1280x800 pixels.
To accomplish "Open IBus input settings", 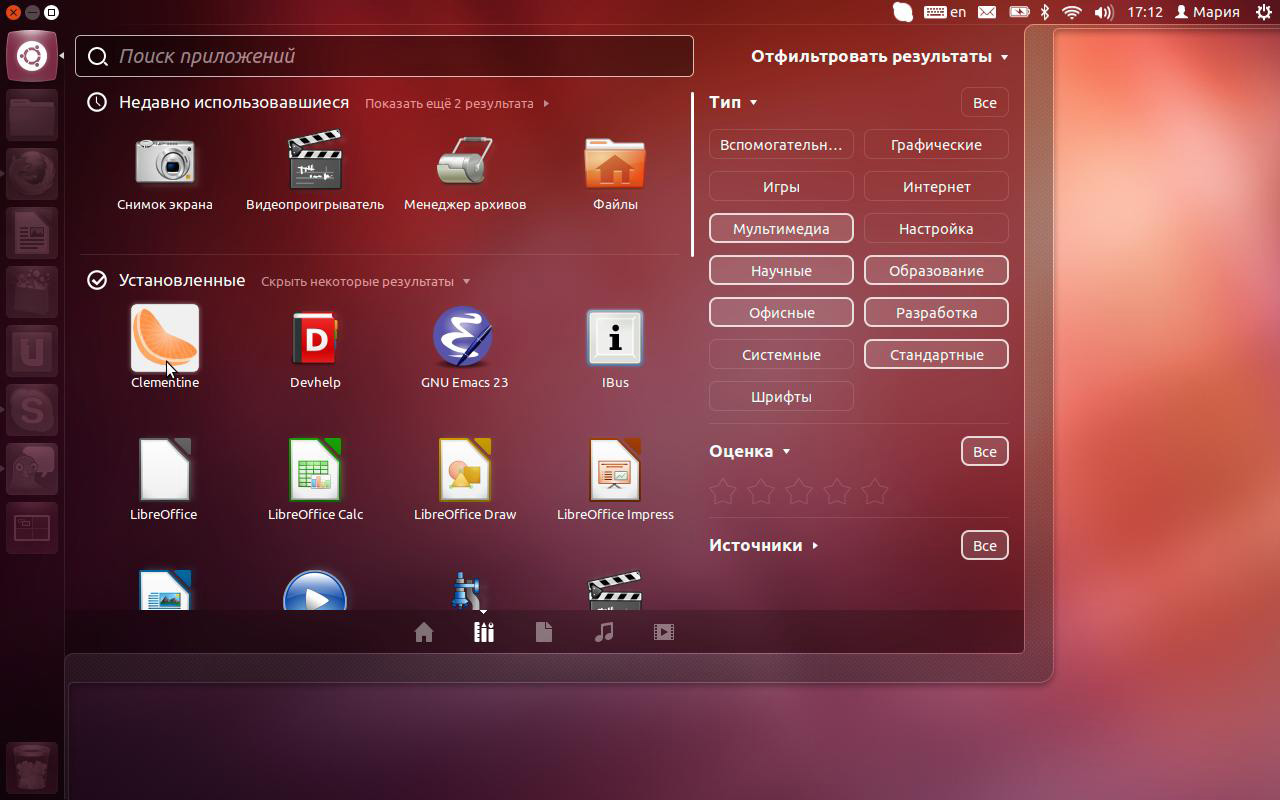I will (615, 347).
